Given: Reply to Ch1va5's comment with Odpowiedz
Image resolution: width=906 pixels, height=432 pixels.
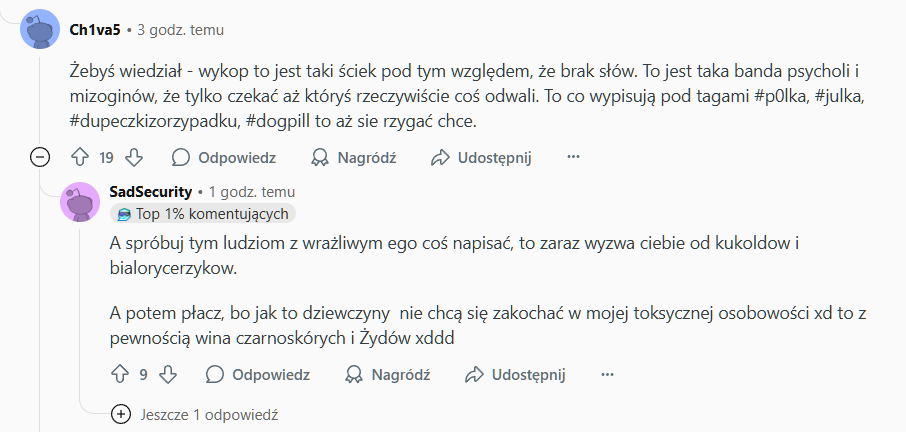Looking at the screenshot, I should click(224, 157).
